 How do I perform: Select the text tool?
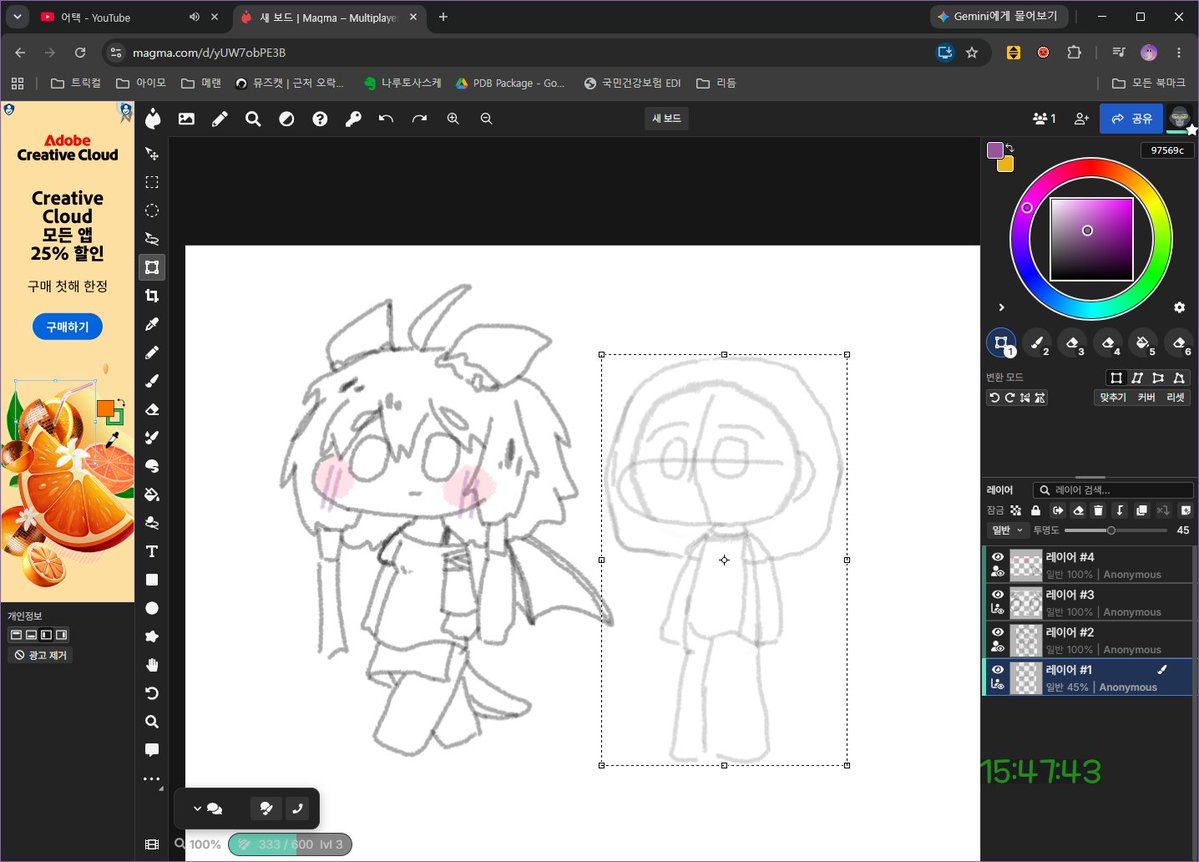click(152, 551)
